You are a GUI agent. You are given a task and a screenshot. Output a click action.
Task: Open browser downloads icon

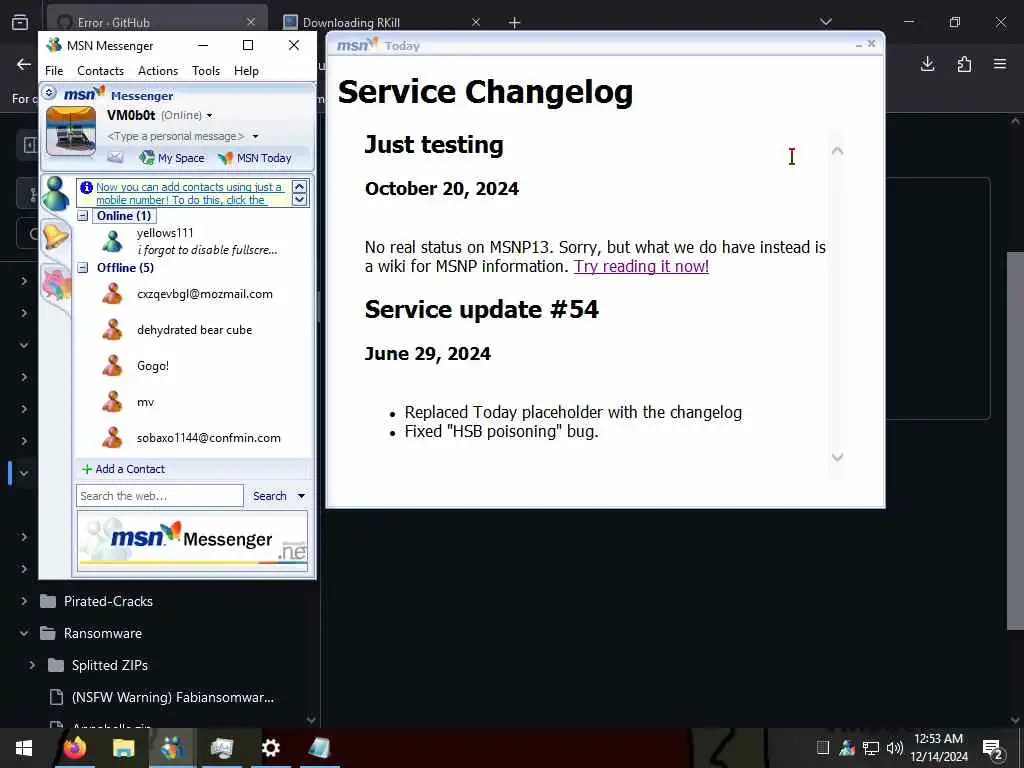pyautogui.click(x=927, y=64)
